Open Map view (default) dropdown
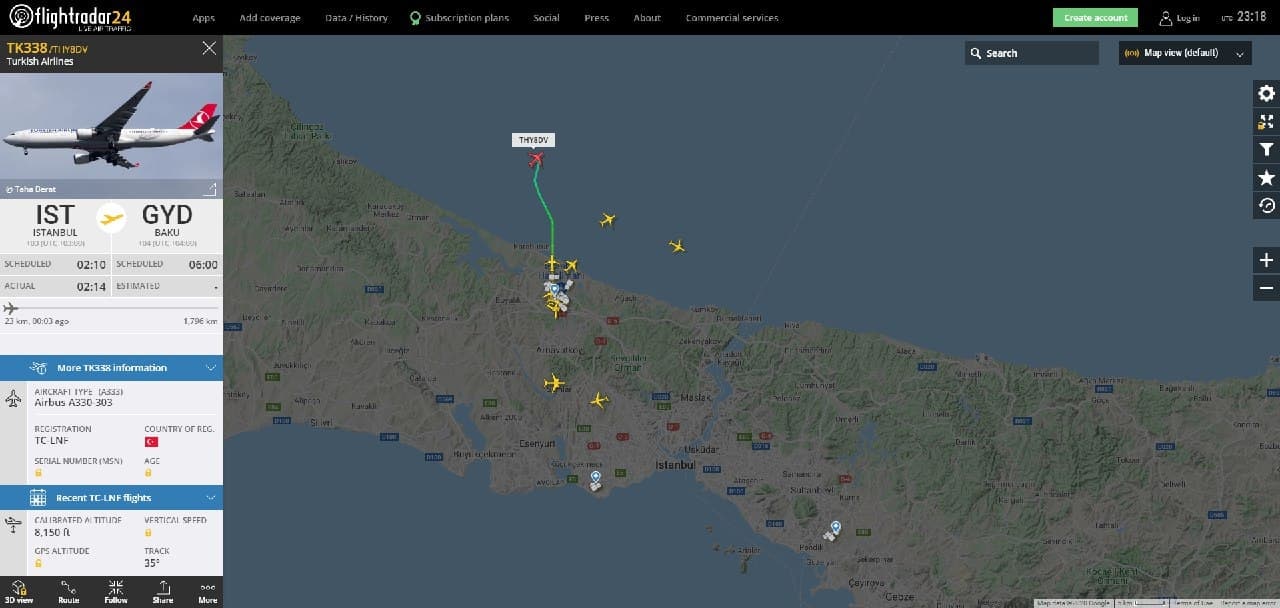Screen dimensions: 1280x608 (1185, 53)
